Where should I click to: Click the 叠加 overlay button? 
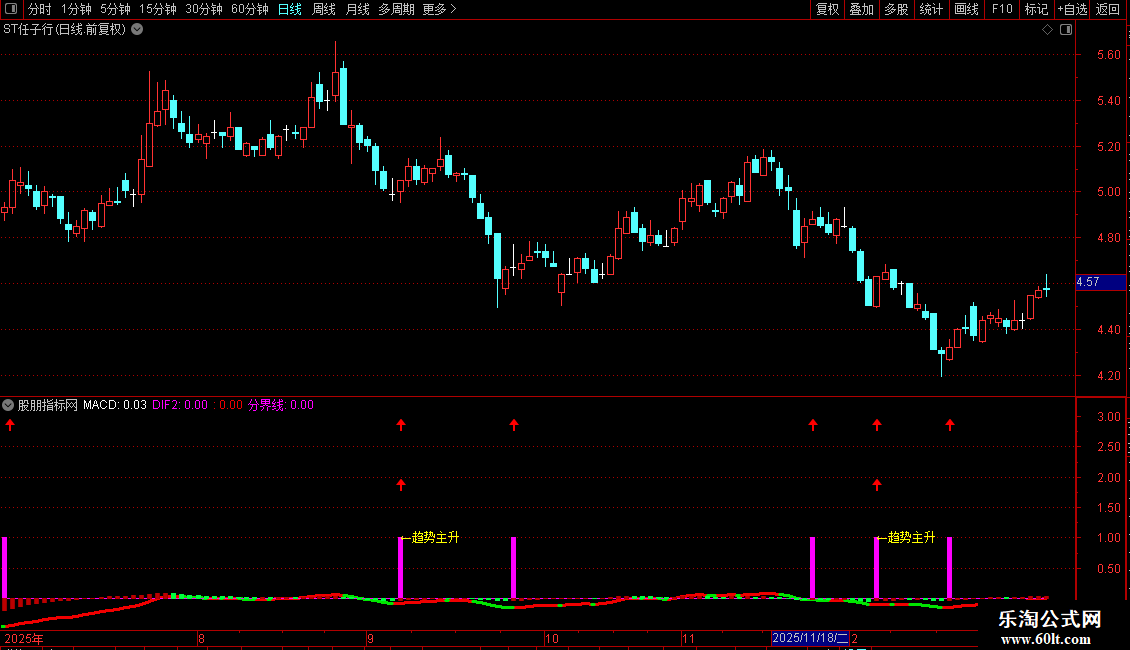pos(862,9)
